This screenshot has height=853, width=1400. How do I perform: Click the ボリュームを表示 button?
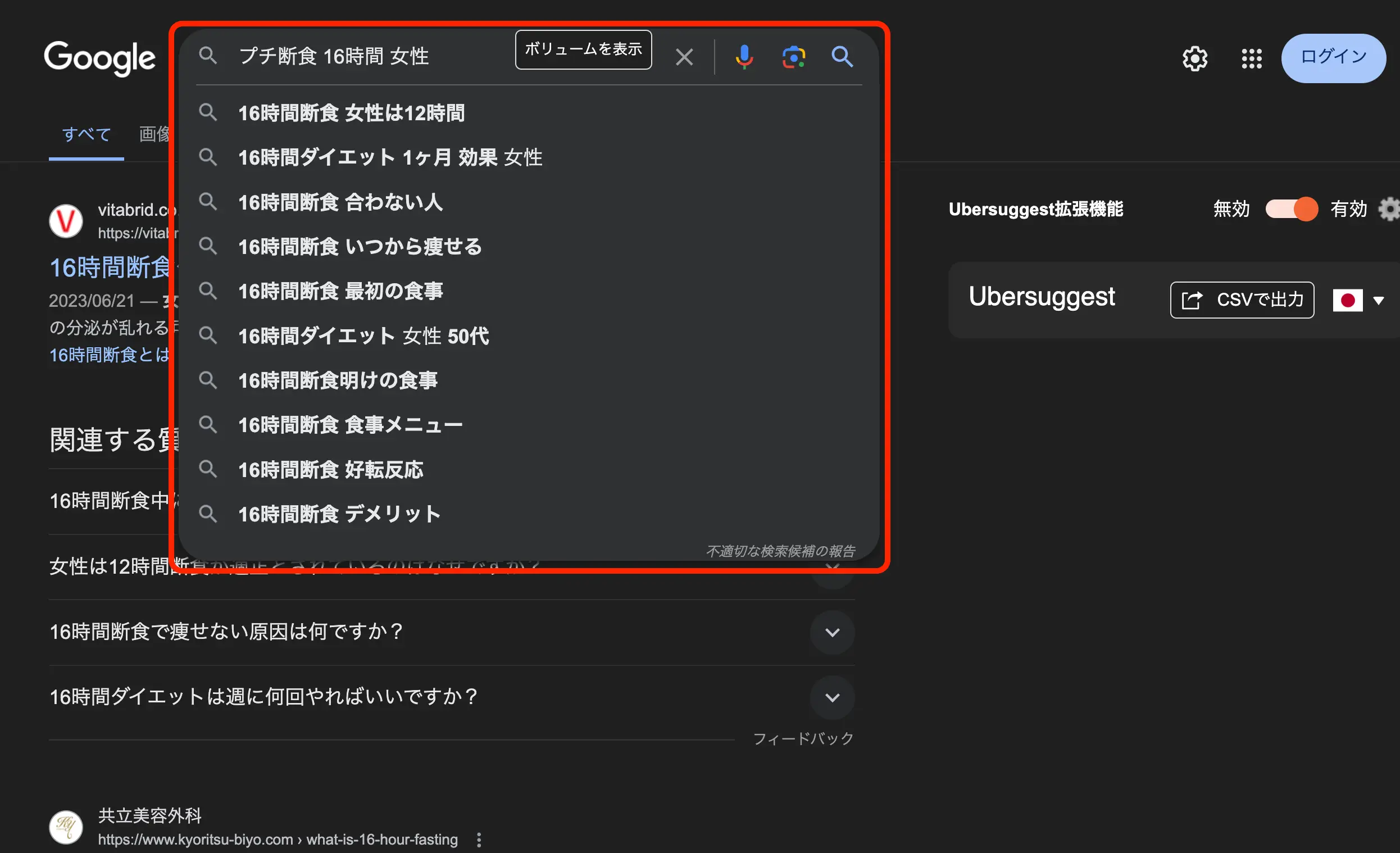583,49
